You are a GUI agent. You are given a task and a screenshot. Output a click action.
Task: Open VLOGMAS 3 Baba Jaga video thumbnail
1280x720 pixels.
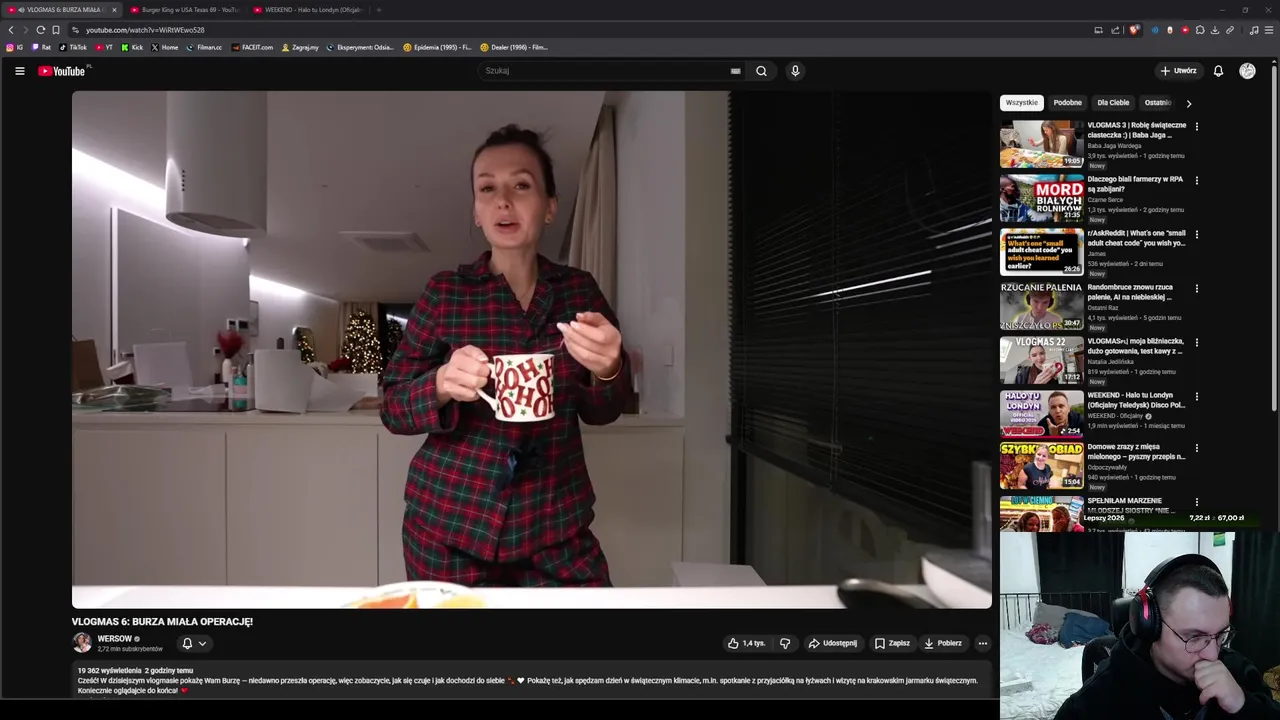pos(1041,144)
